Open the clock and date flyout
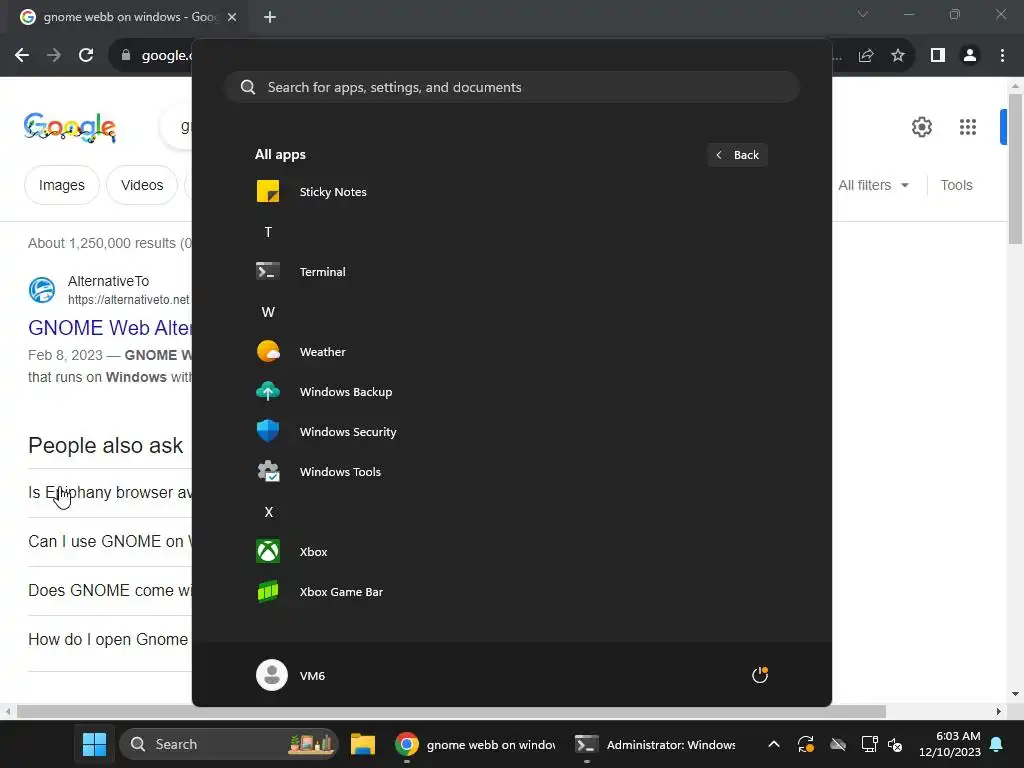Image resolution: width=1024 pixels, height=768 pixels. coord(950,744)
